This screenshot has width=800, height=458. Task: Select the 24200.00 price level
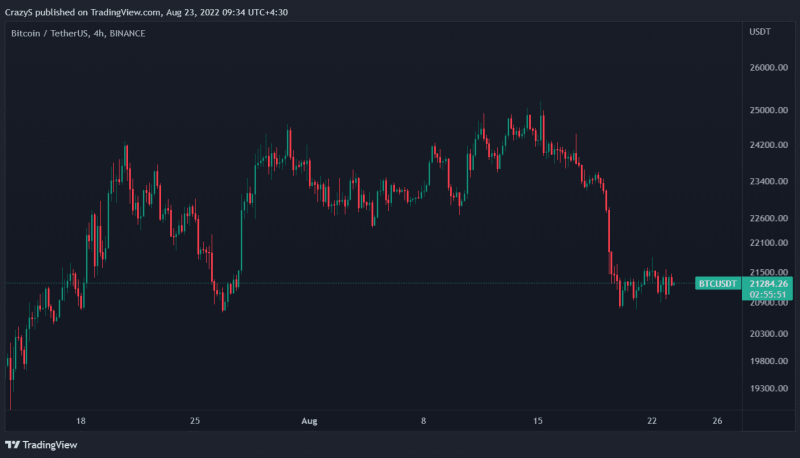(x=768, y=145)
